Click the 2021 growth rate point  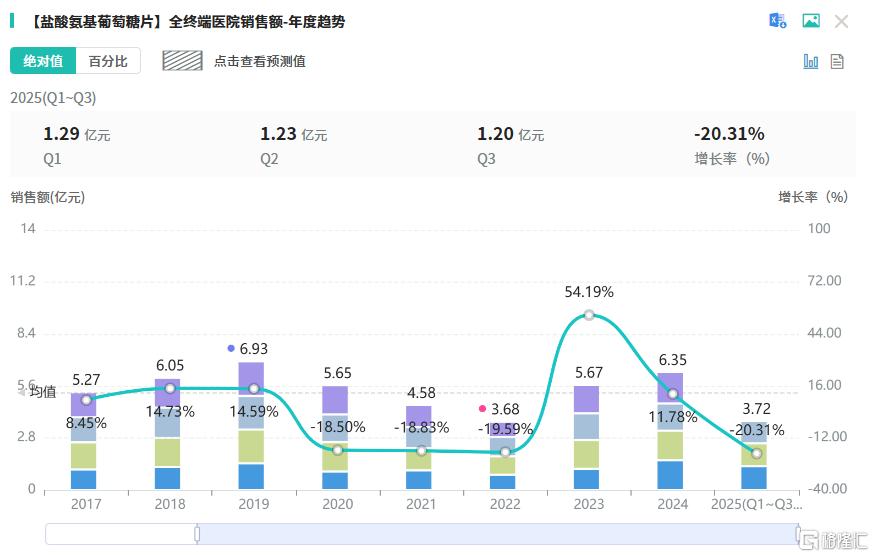pos(421,451)
